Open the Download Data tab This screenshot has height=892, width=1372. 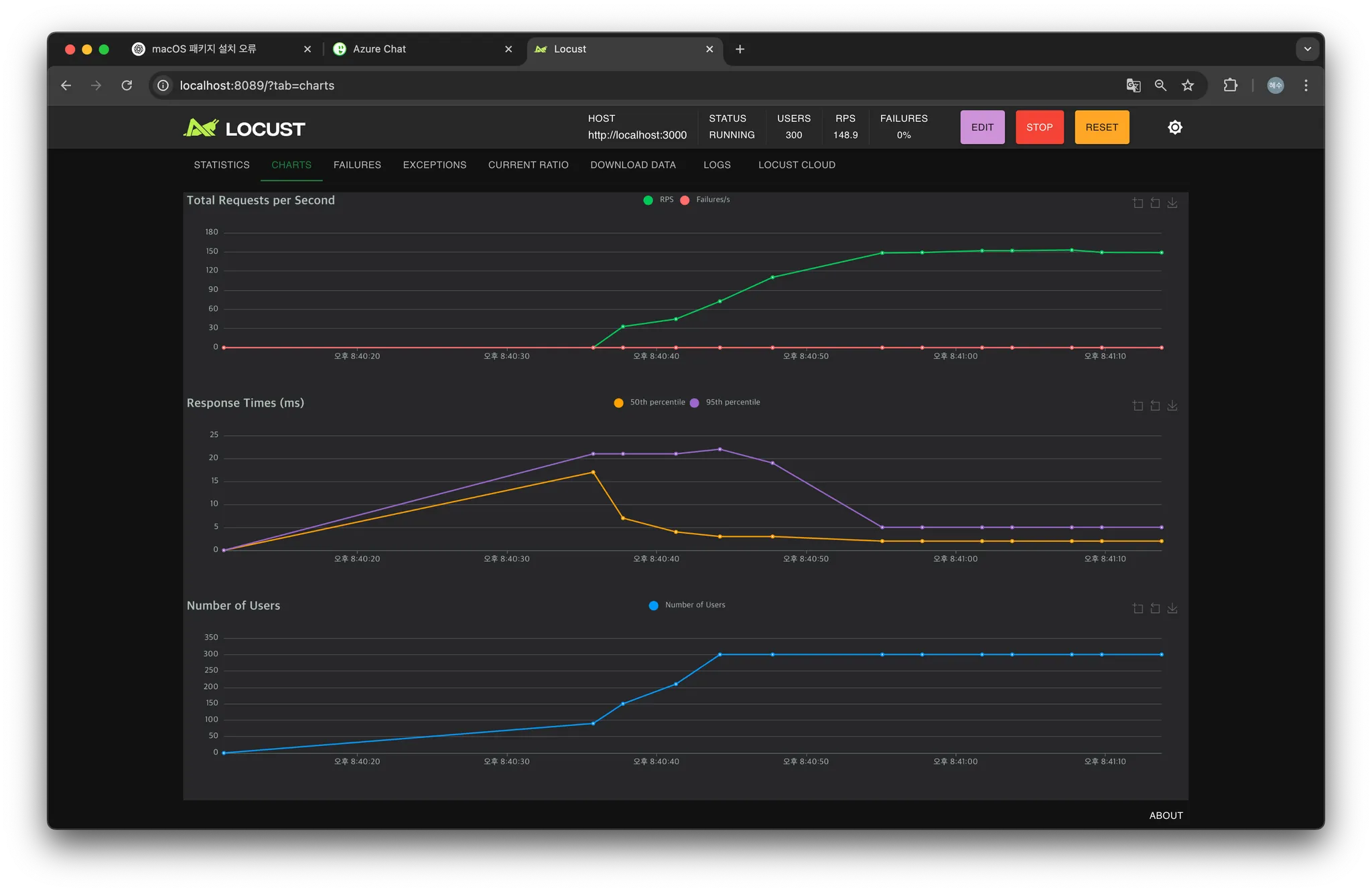point(632,165)
